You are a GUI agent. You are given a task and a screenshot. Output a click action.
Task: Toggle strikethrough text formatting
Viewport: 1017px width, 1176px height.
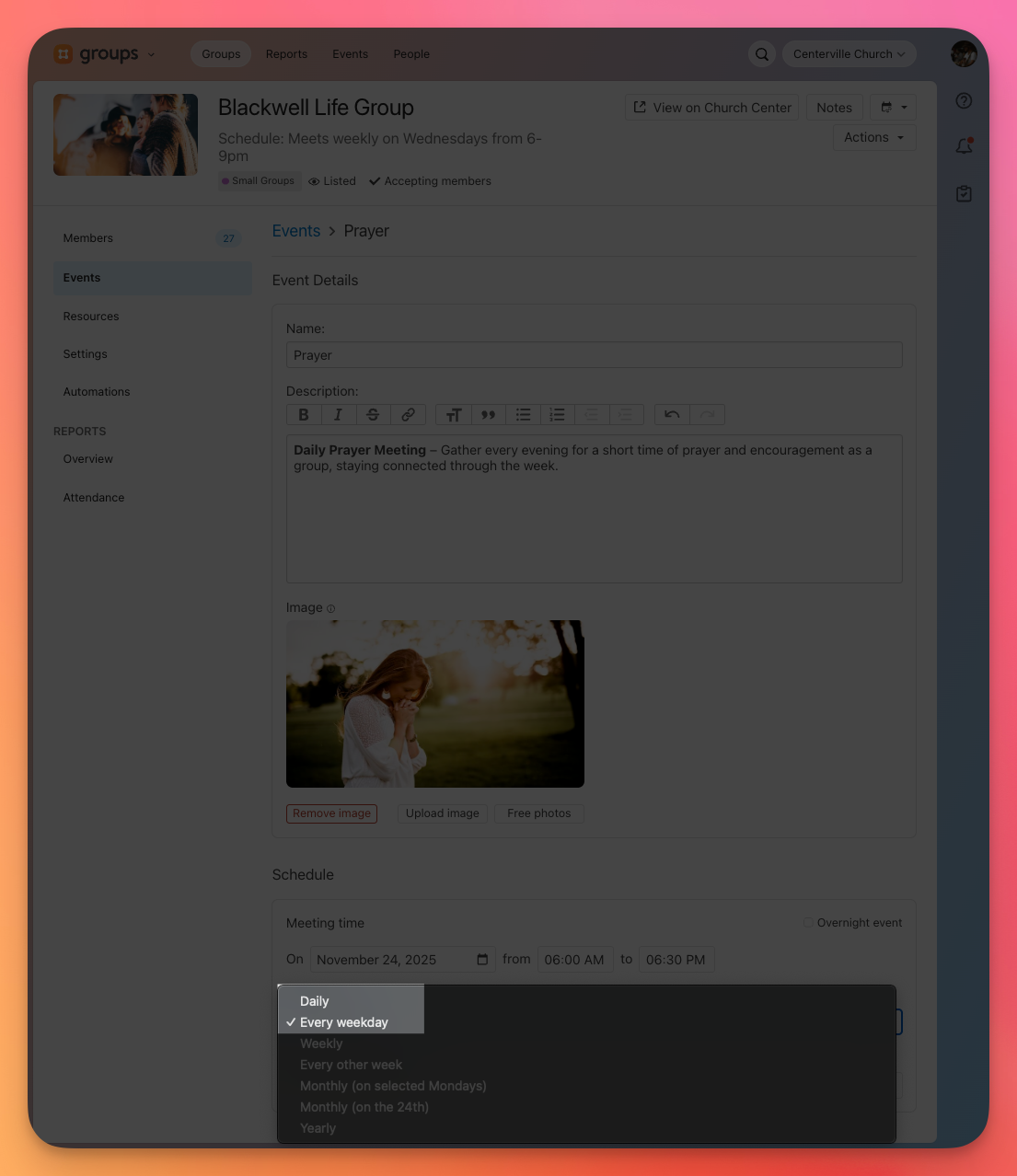pos(373,415)
